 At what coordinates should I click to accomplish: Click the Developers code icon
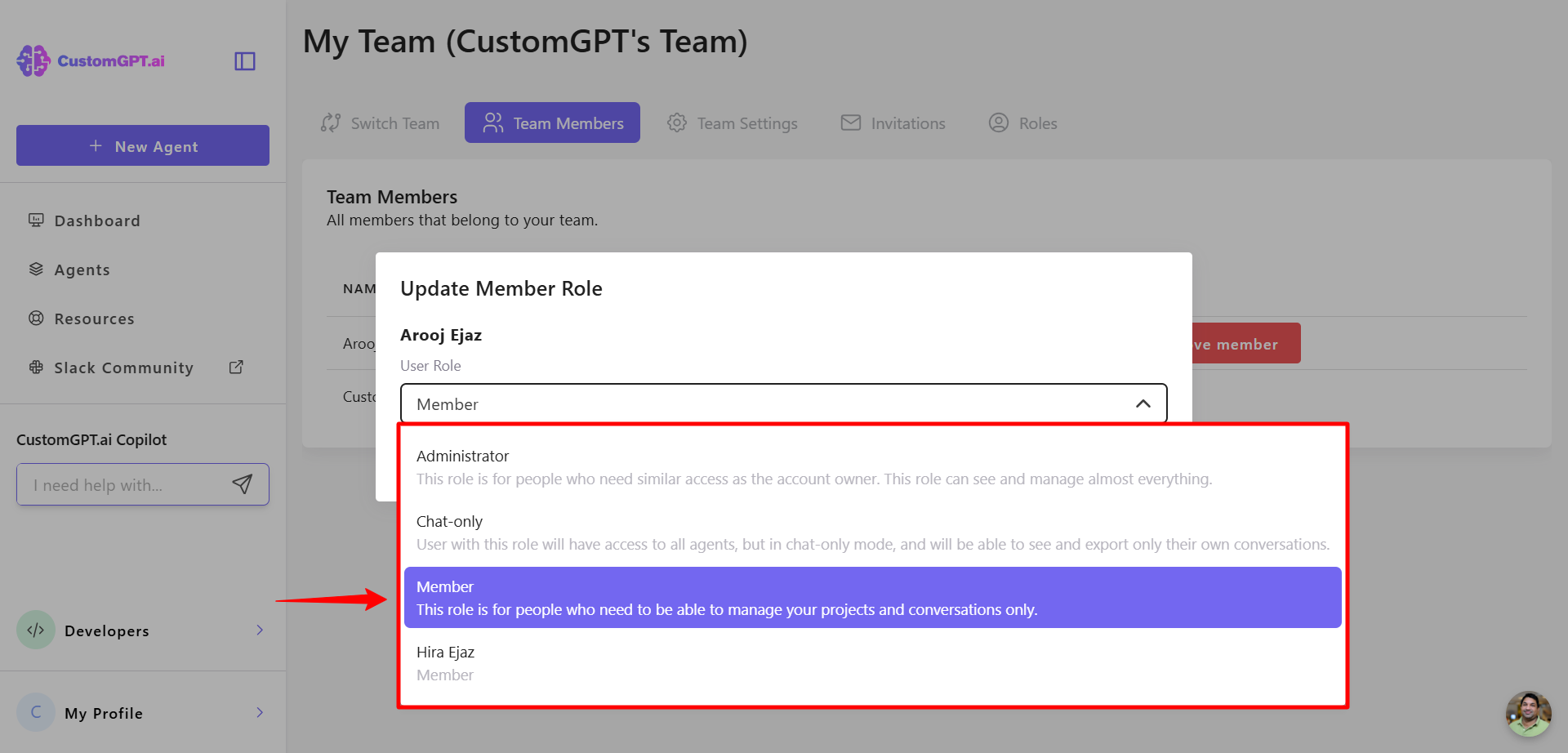click(x=36, y=630)
